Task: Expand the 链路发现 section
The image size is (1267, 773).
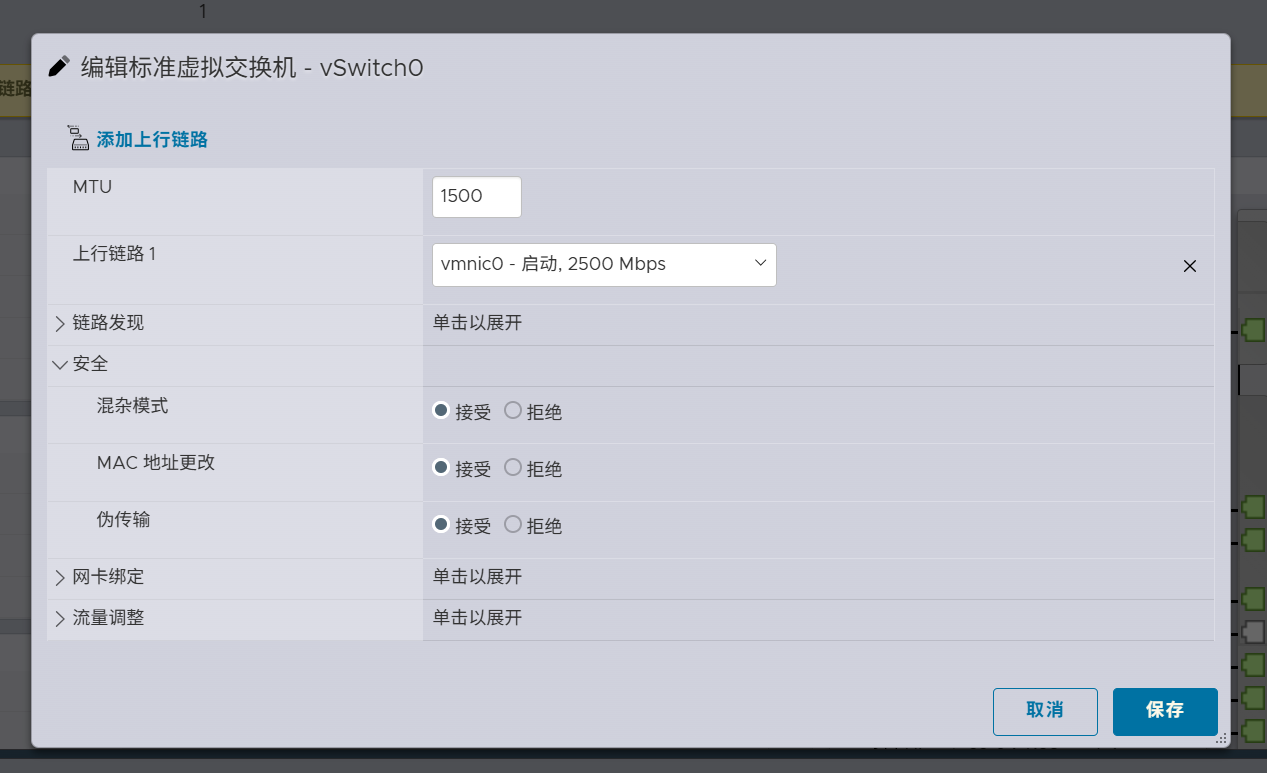Action: (60, 323)
